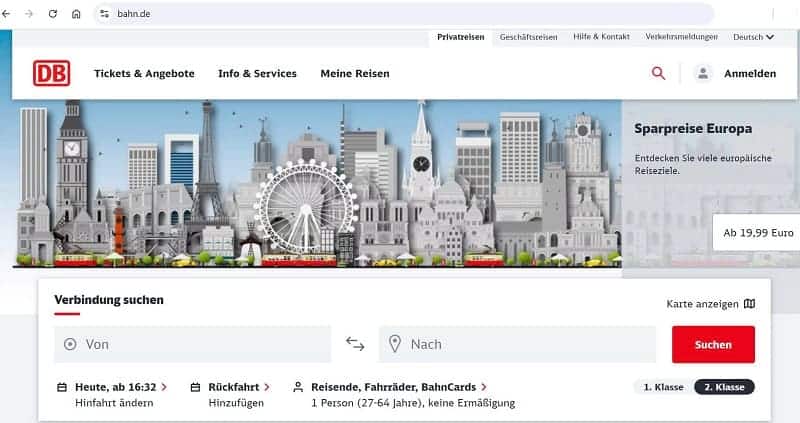Image resolution: width=800 pixels, height=423 pixels.
Task: Click the DB logo
Action: tap(51, 73)
